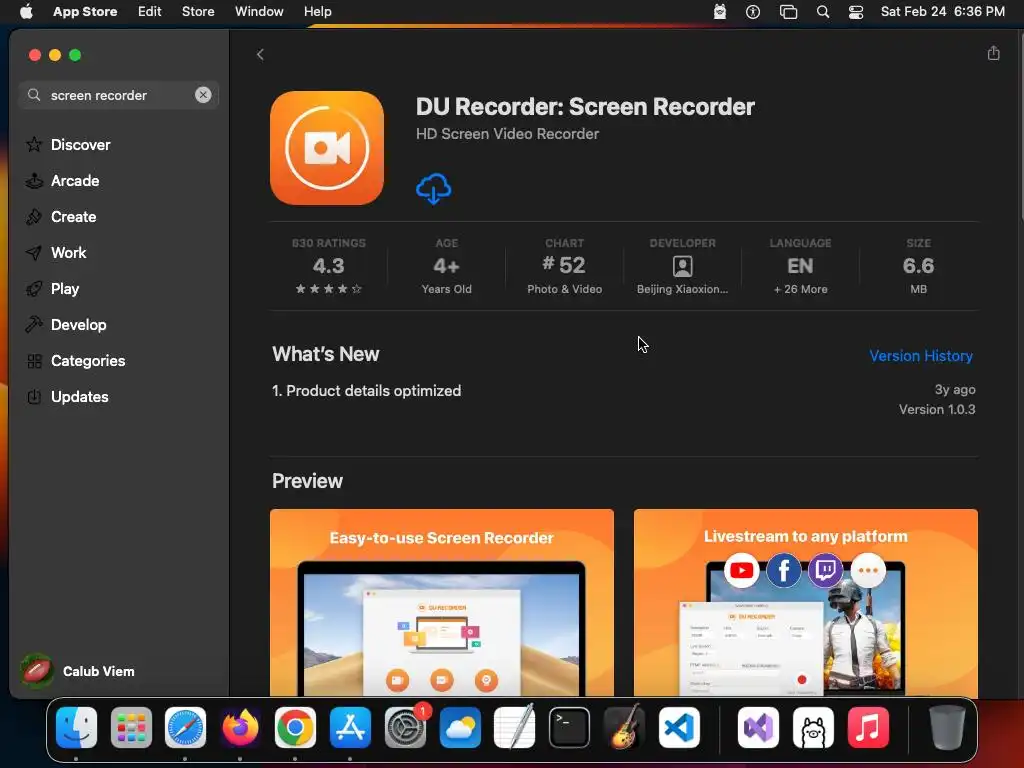
Task: Open the share button at top right
Action: tap(993, 53)
